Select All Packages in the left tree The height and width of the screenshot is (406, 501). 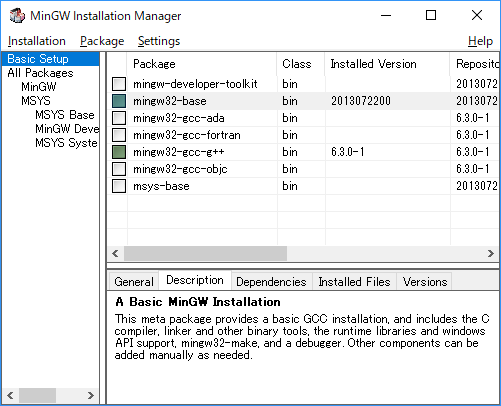point(40,73)
